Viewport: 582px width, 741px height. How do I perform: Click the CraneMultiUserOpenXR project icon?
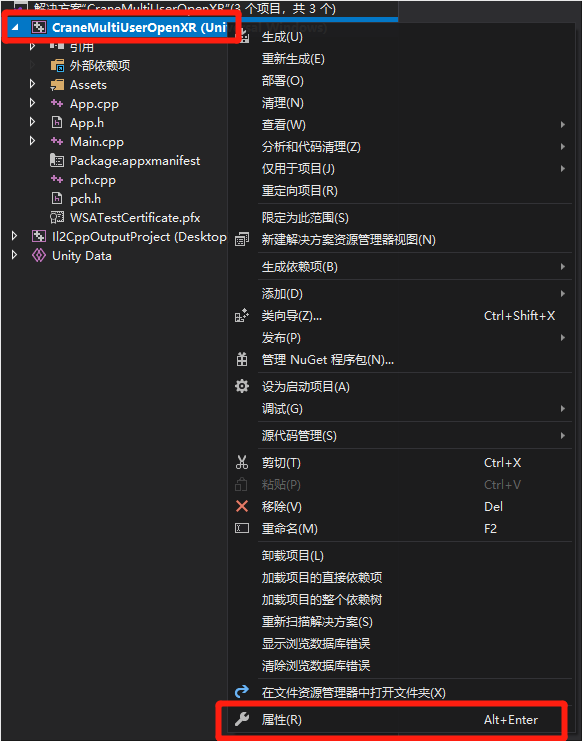tap(39, 27)
